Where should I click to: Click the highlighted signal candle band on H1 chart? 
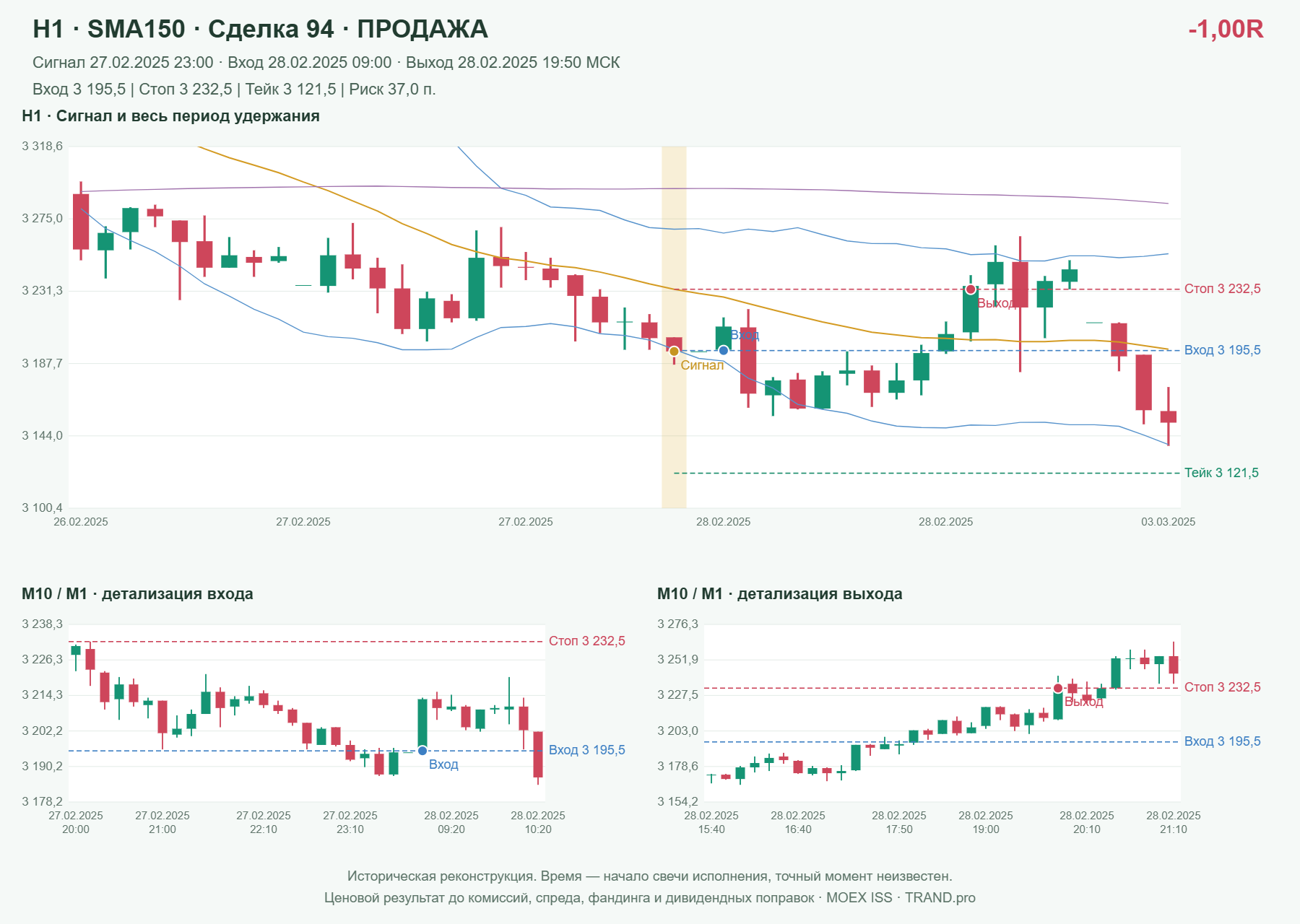pos(674,327)
